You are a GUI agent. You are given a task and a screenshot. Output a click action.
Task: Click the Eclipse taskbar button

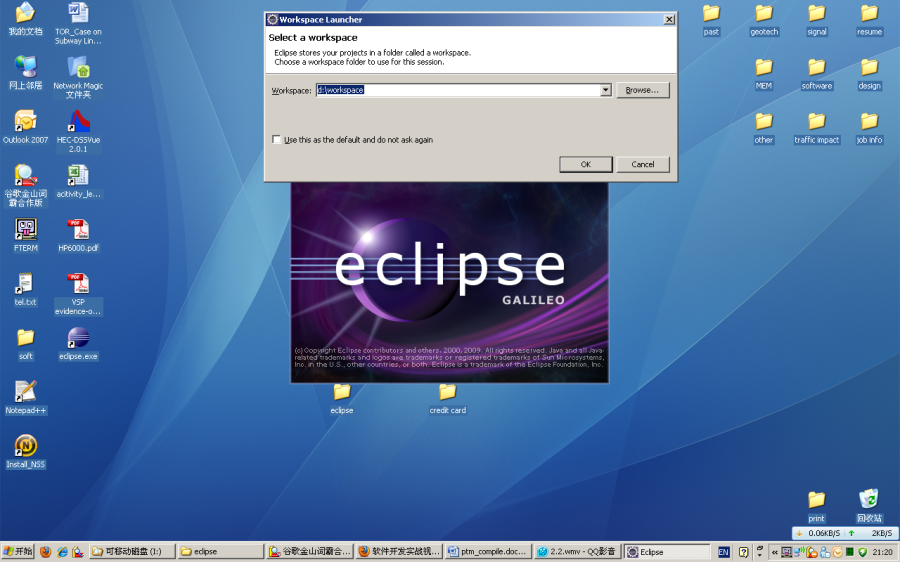(x=666, y=552)
